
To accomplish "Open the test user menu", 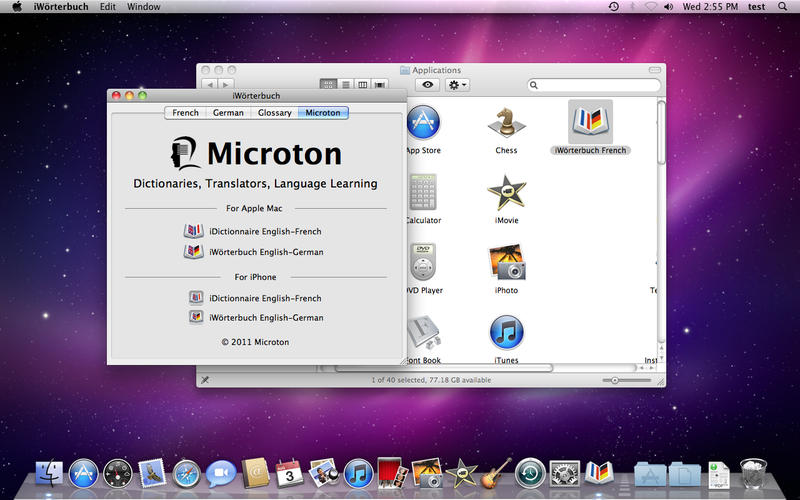I will 757,7.
